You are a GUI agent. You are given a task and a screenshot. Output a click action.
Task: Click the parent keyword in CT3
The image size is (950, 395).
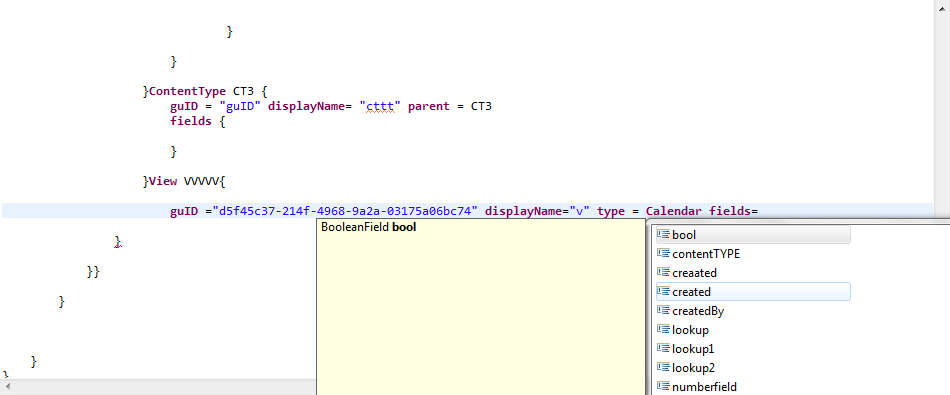429,107
